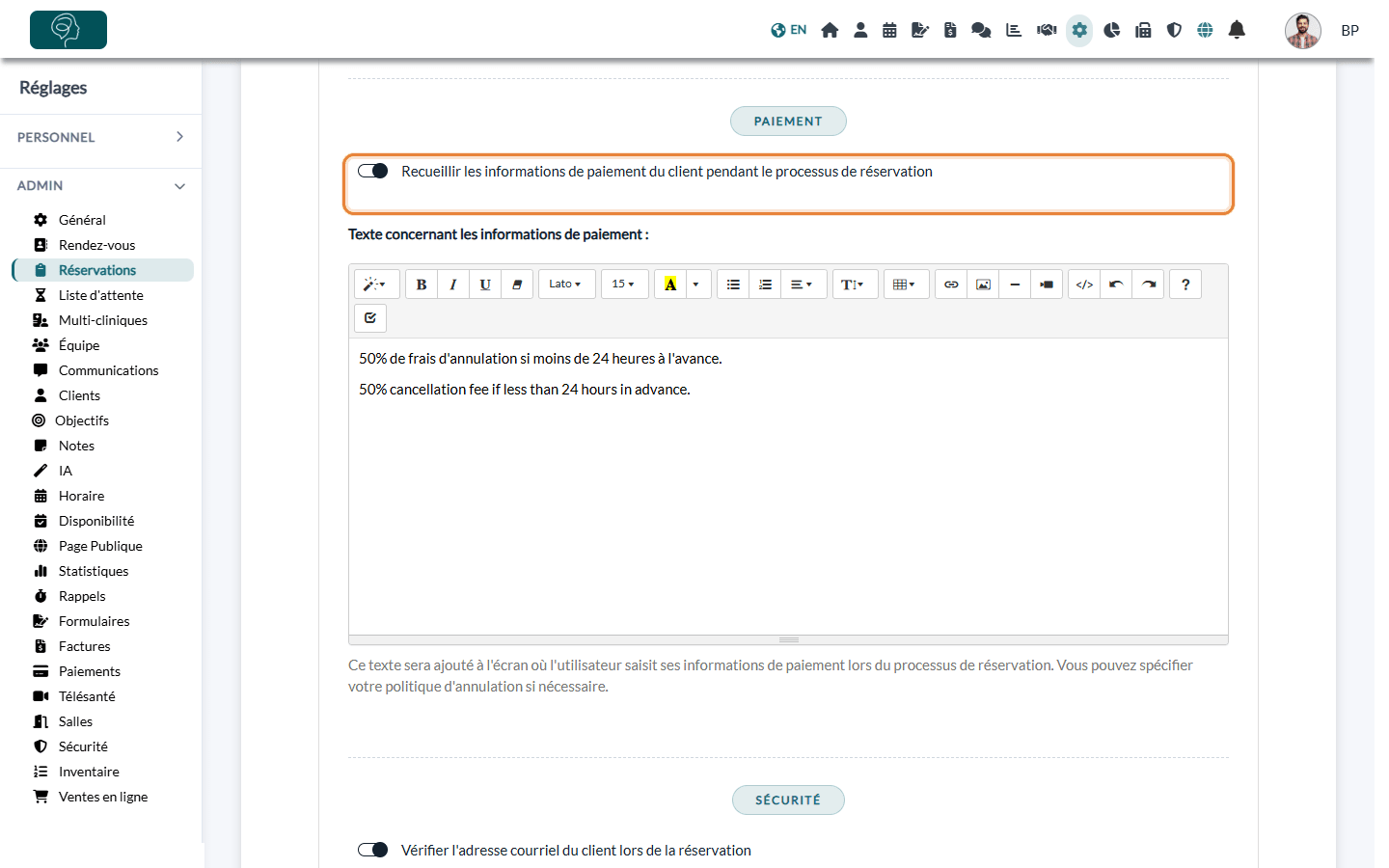This screenshot has height=868, width=1389.
Task: Go to the home icon in the top bar
Action: 830,30
